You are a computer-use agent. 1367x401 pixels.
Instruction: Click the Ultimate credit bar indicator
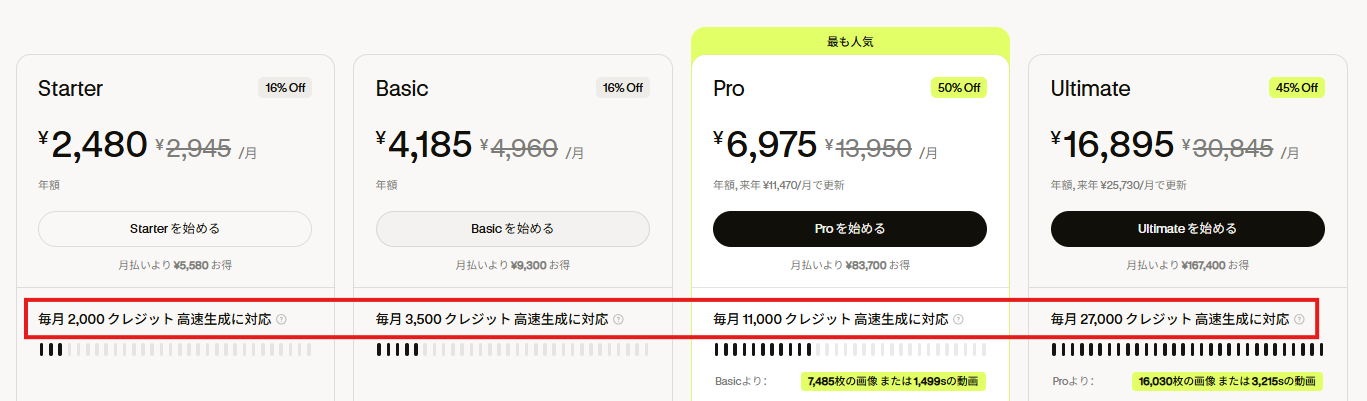[x=1188, y=350]
